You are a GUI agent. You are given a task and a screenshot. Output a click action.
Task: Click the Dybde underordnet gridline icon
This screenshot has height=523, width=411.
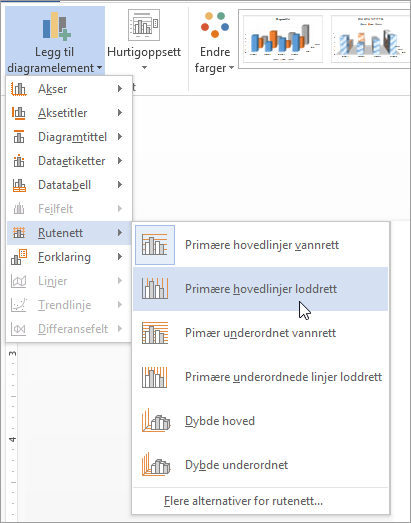click(156, 465)
